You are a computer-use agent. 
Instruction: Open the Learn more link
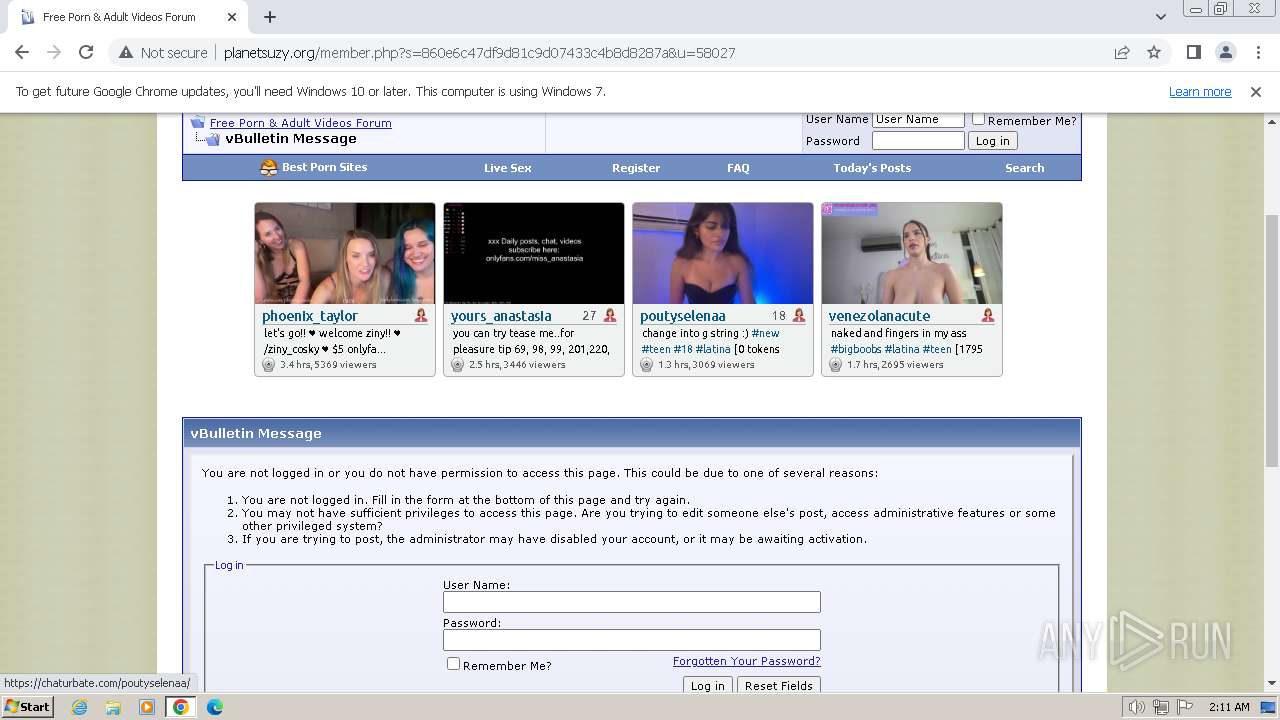pyautogui.click(x=1200, y=91)
